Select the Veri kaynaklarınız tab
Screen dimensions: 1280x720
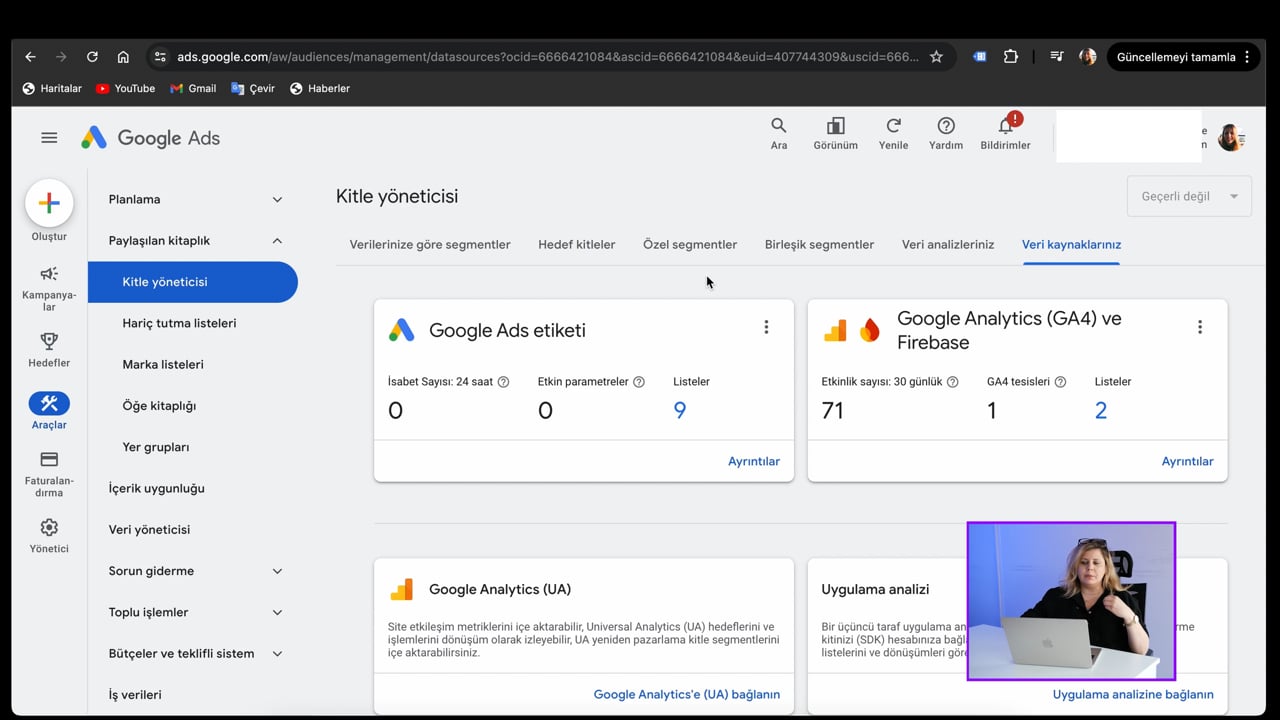coord(1071,244)
